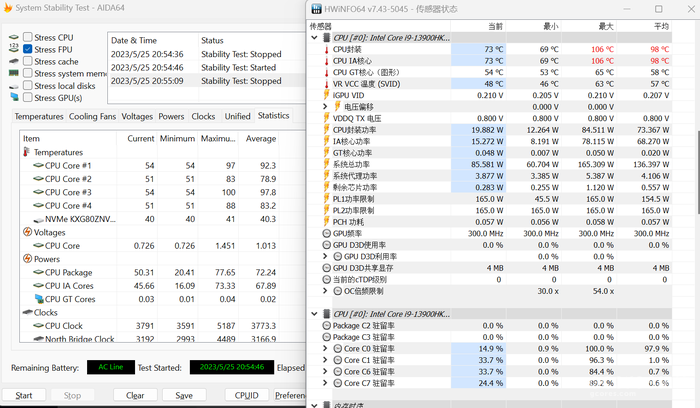This screenshot has width=700, height=408.
Task: Expand the 电压偏移 tree item
Action: (x=326, y=106)
